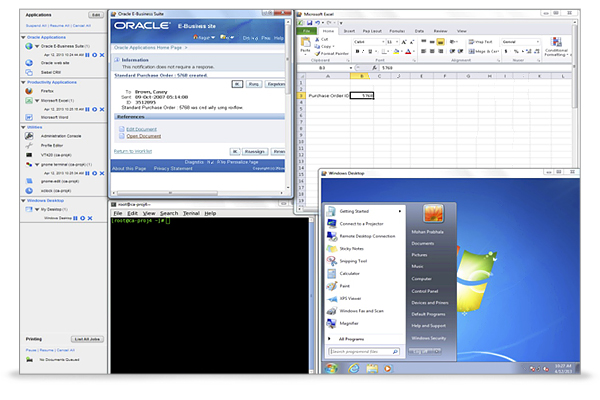Click the Excel formula bar input
Screen dimensions: 600x400
475,68
